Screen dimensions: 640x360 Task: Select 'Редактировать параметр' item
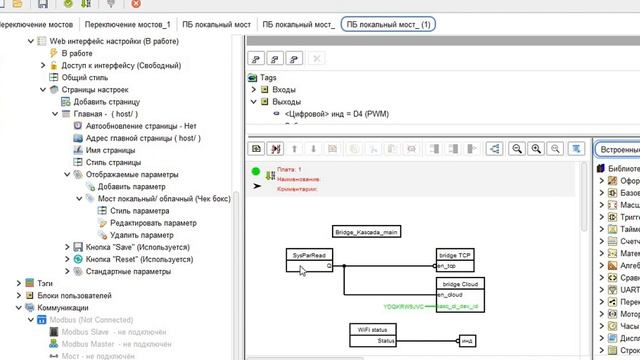[x=153, y=223]
